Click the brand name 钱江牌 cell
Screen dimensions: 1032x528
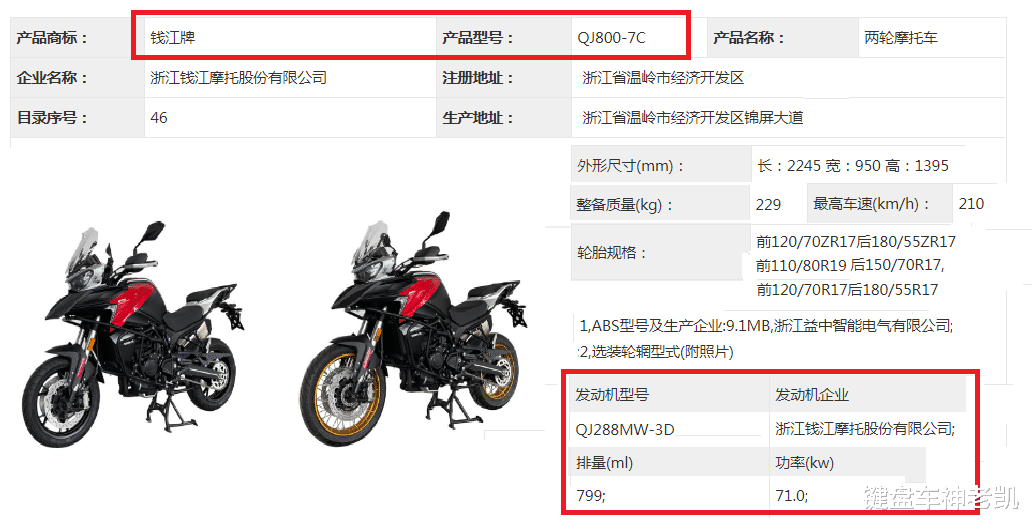[290, 38]
